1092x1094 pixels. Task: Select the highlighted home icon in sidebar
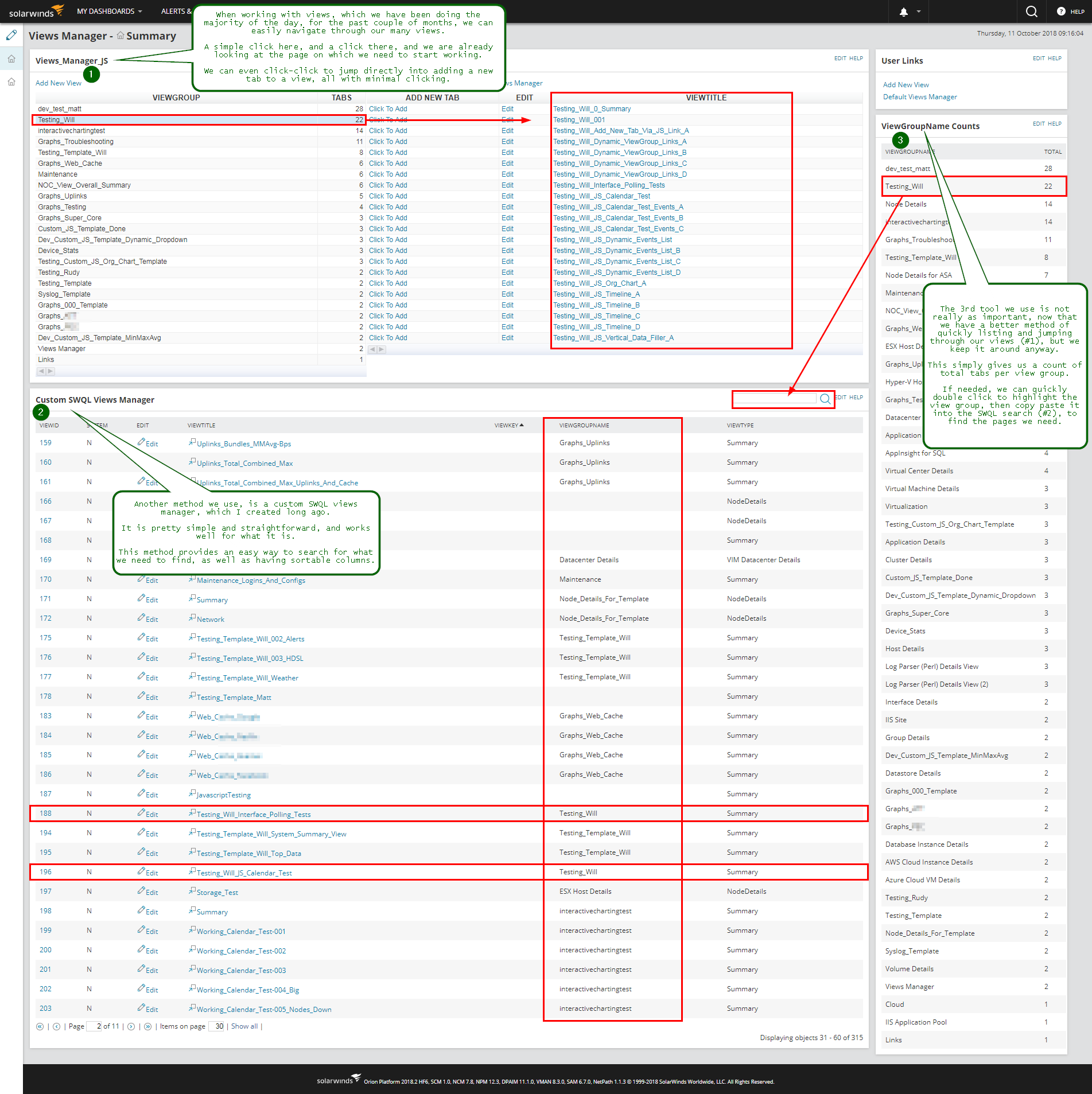(11, 59)
